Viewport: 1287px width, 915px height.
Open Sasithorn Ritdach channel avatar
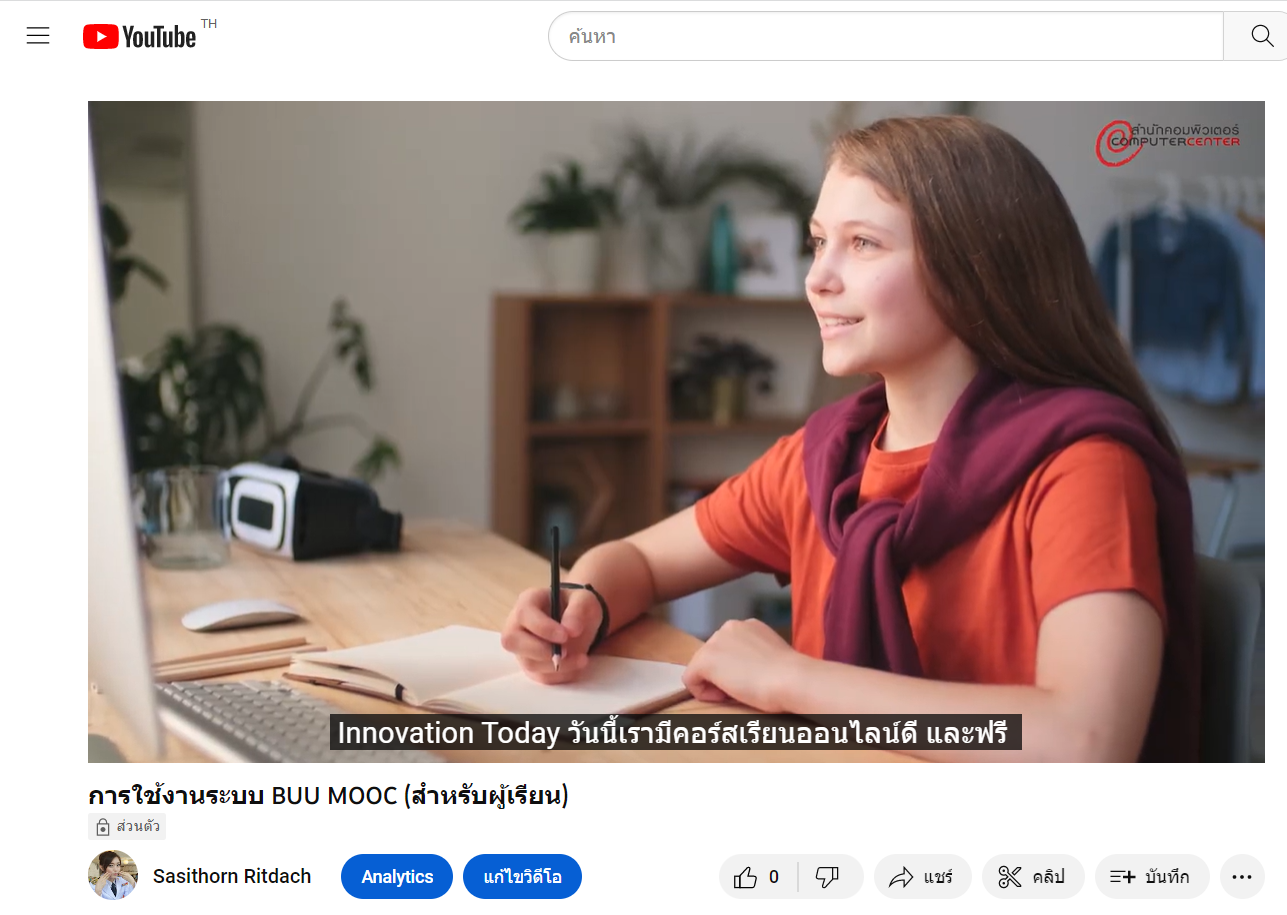[x=113, y=876]
